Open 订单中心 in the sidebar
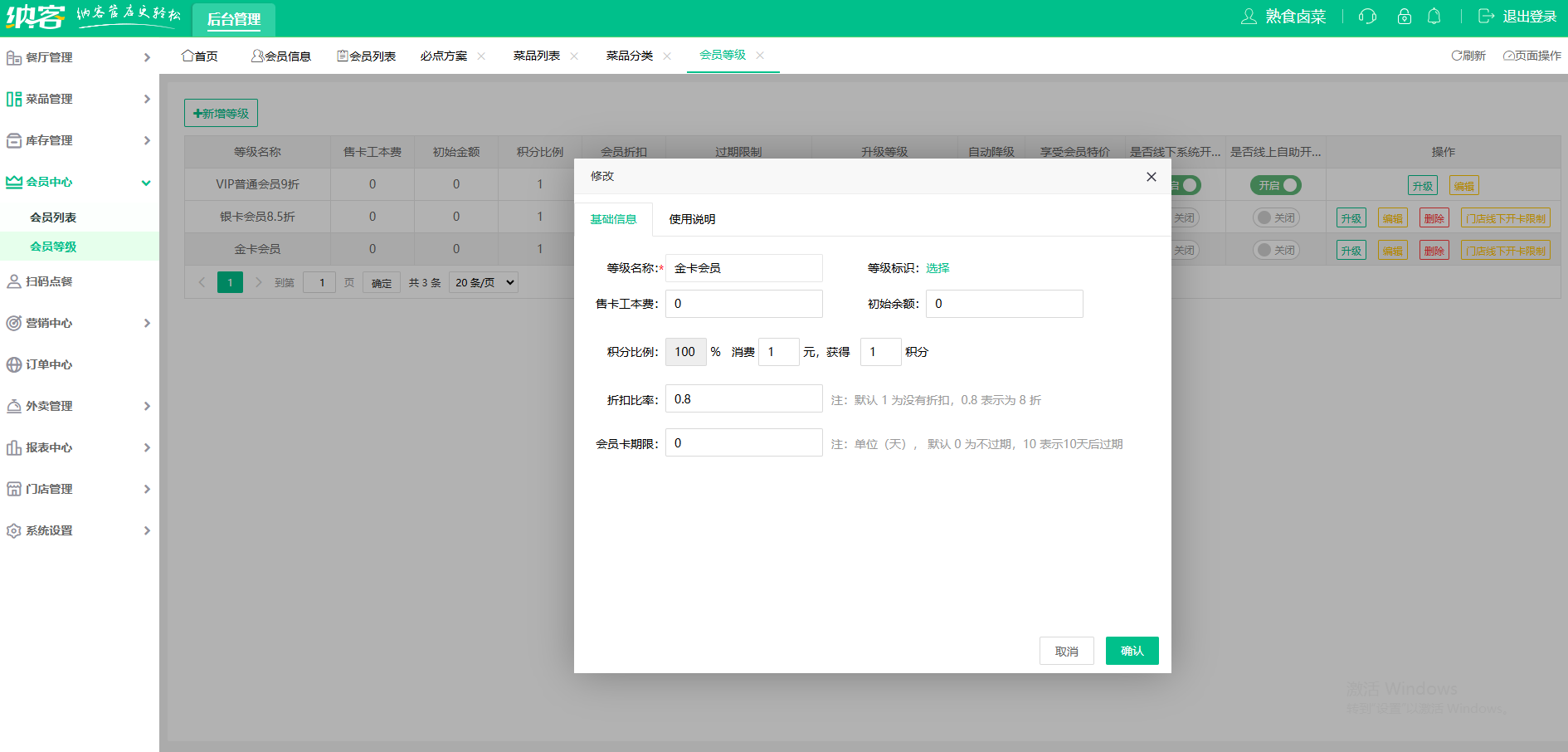1568x752 pixels. pyautogui.click(x=50, y=364)
